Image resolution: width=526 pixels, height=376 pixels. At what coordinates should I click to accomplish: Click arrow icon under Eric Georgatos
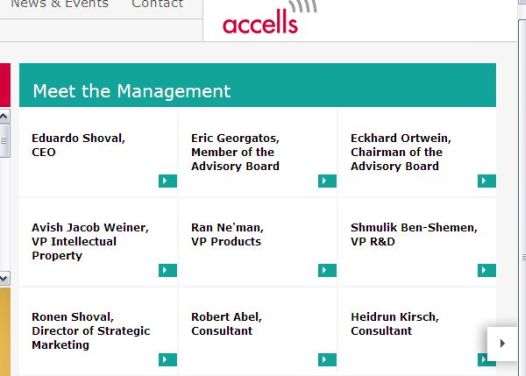327,181
